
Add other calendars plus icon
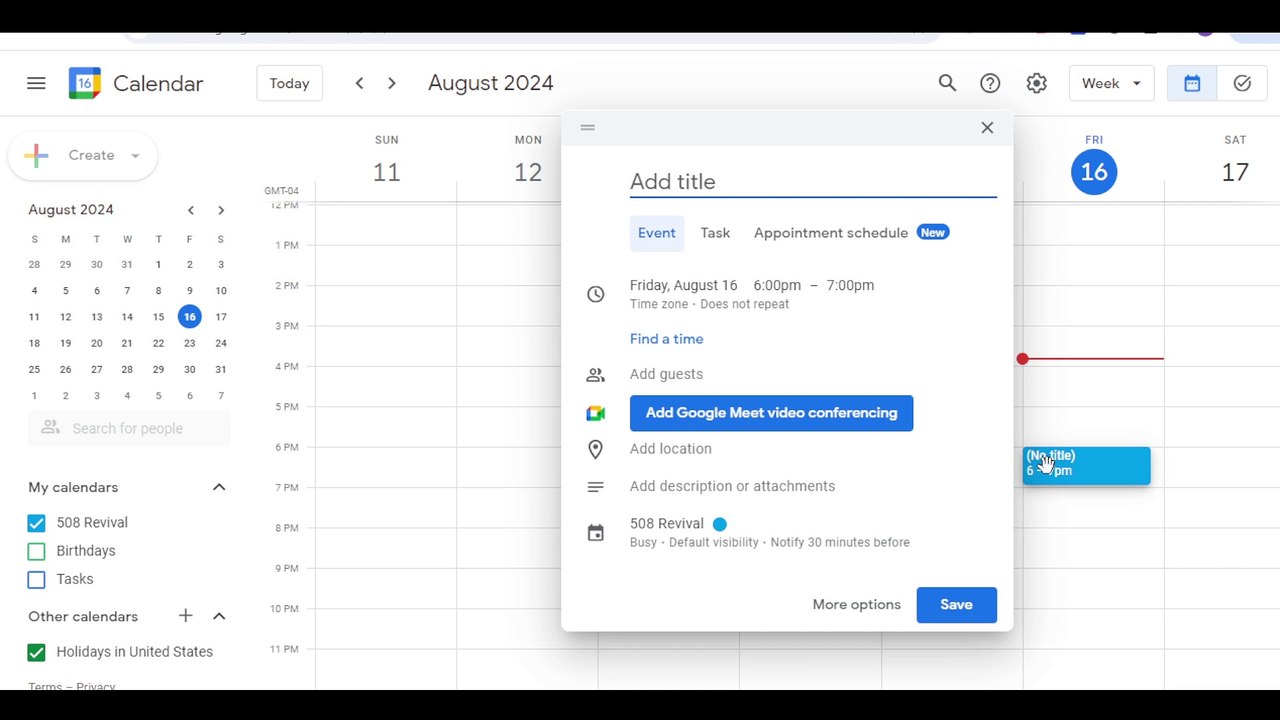click(185, 616)
